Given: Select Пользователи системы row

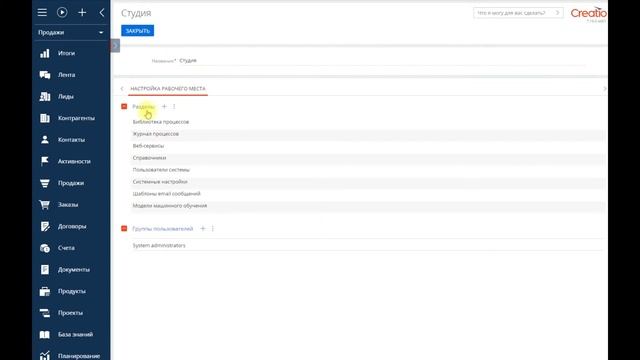Looking at the screenshot, I should [367, 170].
